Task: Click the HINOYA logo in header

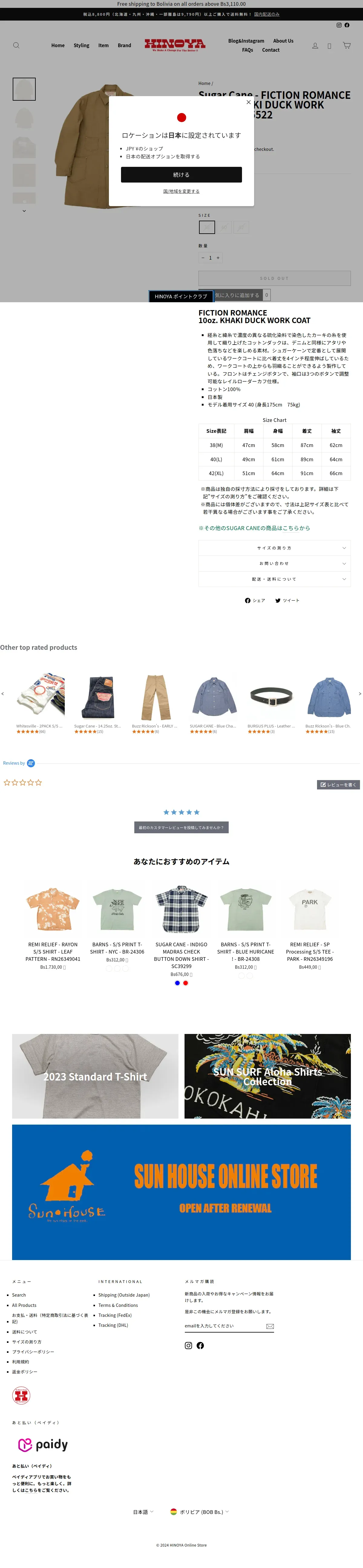Action: click(x=175, y=45)
